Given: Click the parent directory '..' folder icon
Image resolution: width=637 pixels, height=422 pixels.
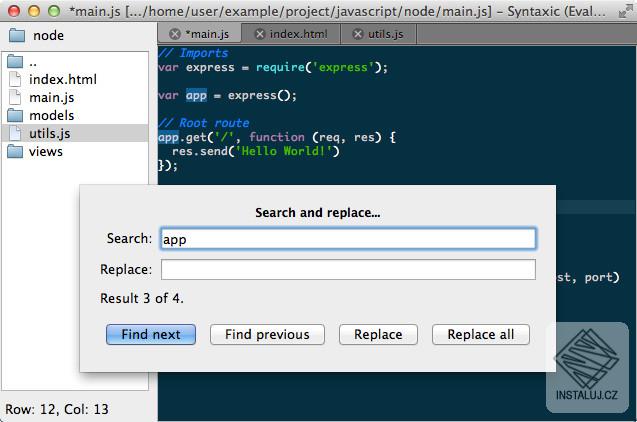Looking at the screenshot, I should pos(15,61).
